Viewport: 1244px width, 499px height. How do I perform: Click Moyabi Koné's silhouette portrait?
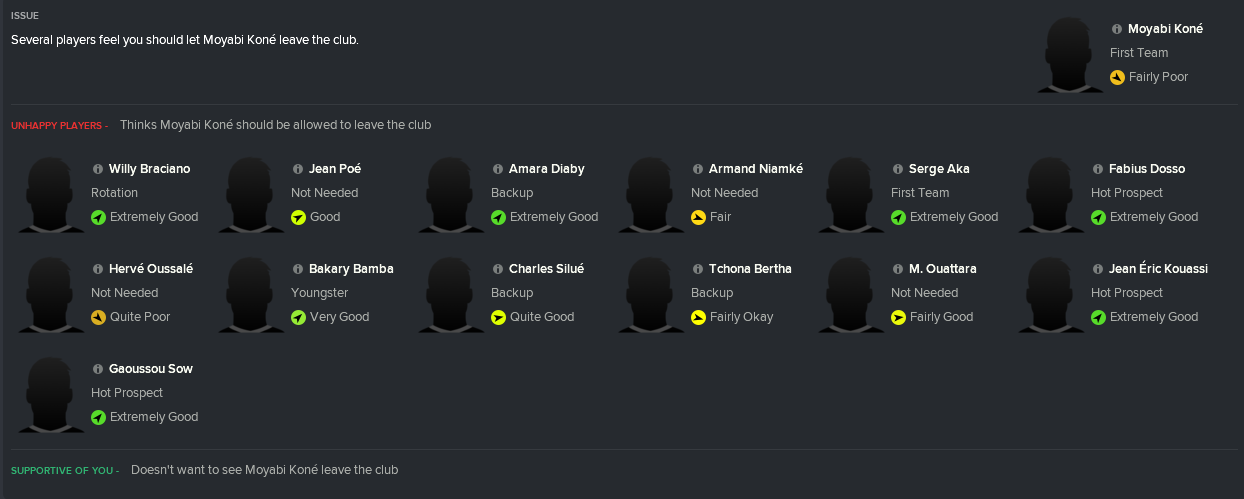point(1070,55)
